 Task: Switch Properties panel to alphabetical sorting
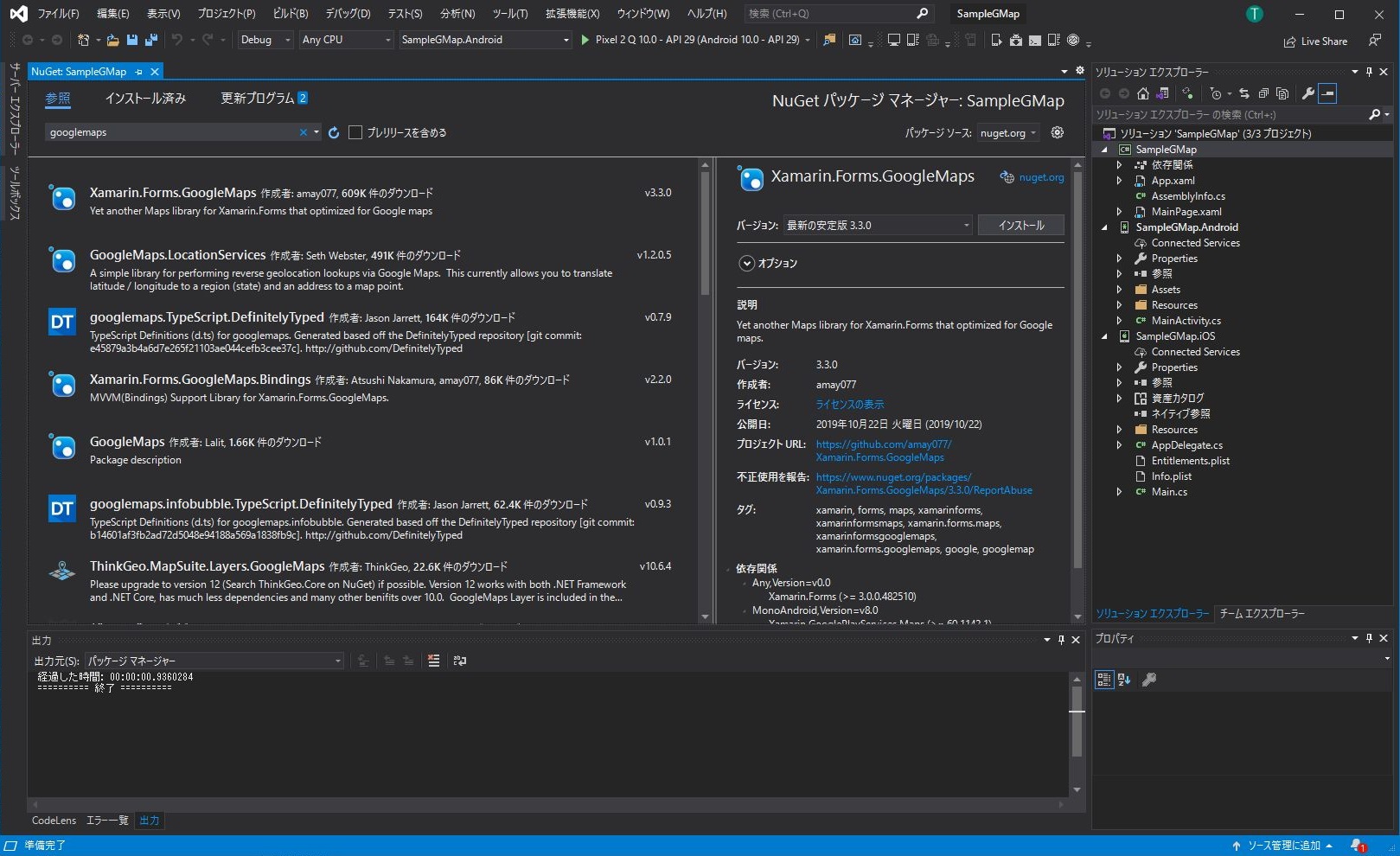coord(1123,680)
